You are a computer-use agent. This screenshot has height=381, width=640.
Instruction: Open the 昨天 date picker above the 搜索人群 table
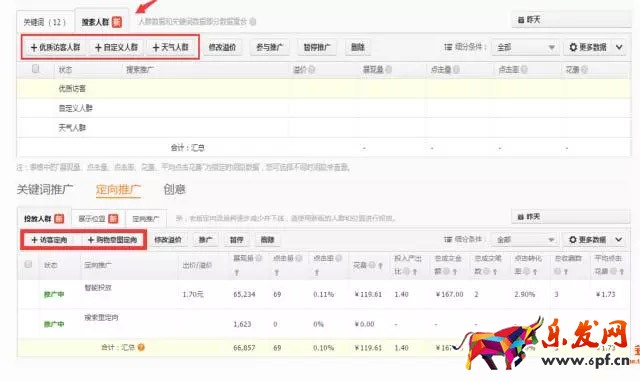coord(571,20)
